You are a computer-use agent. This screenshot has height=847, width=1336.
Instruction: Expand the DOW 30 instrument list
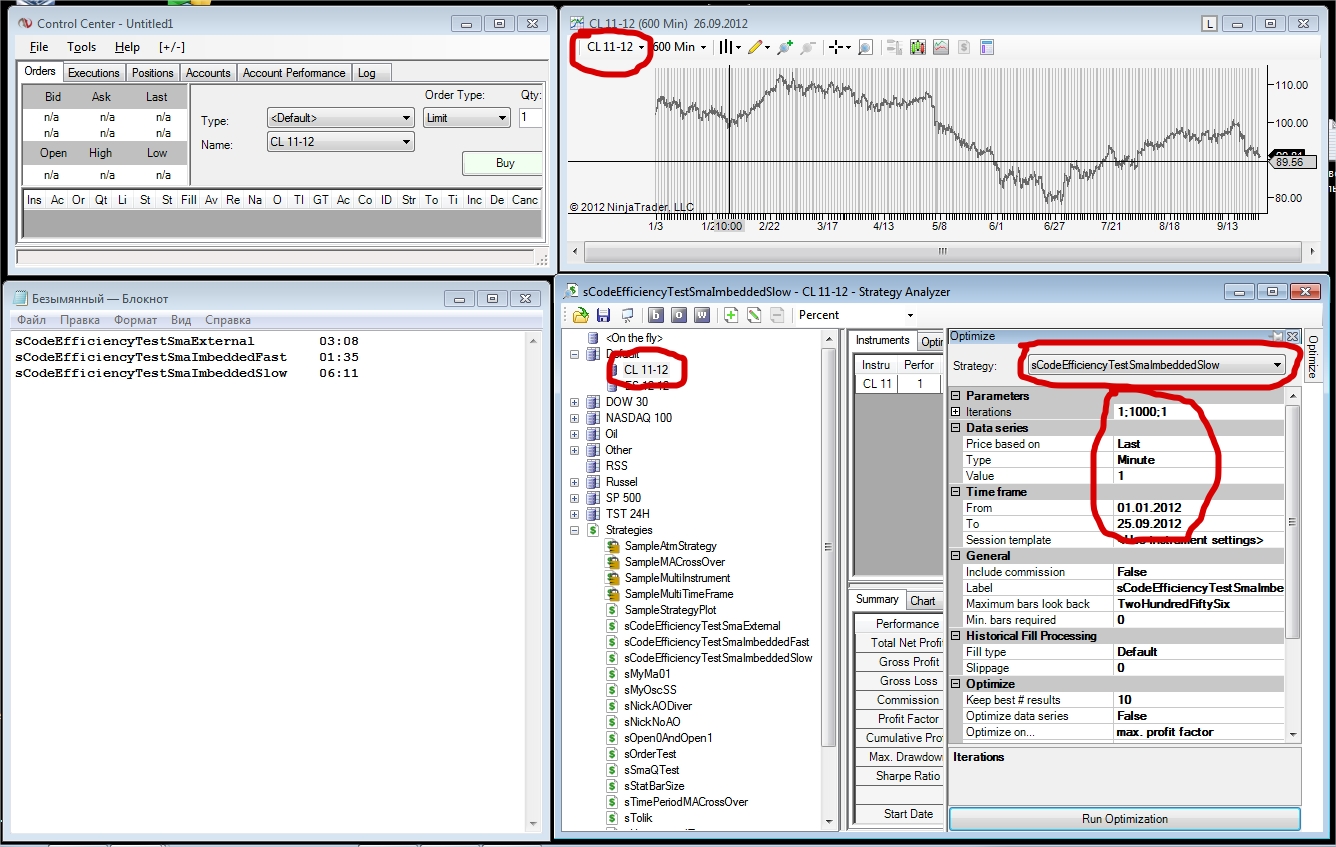(575, 402)
